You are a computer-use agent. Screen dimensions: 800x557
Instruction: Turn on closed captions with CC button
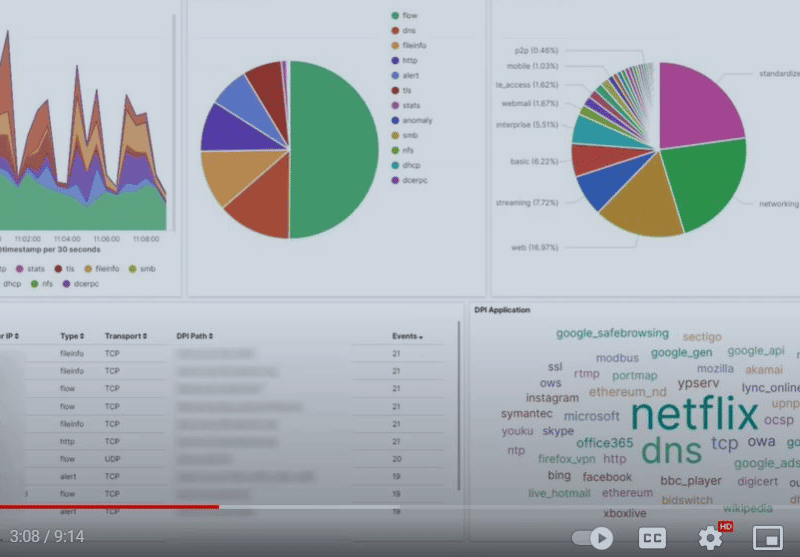click(653, 538)
